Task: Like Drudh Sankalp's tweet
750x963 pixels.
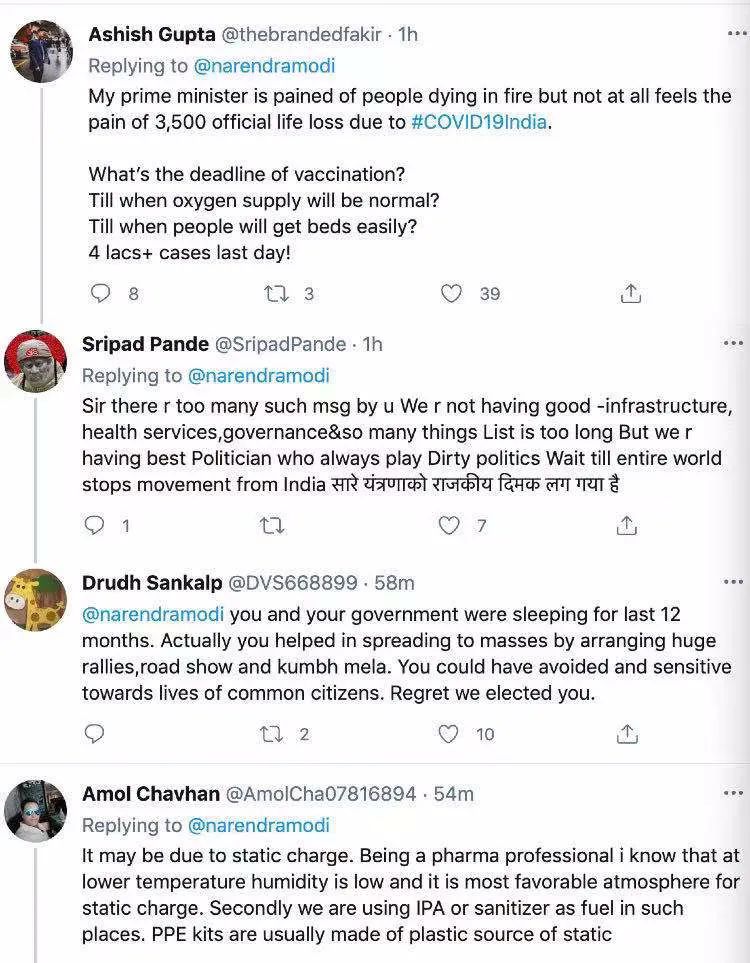Action: coord(448,733)
